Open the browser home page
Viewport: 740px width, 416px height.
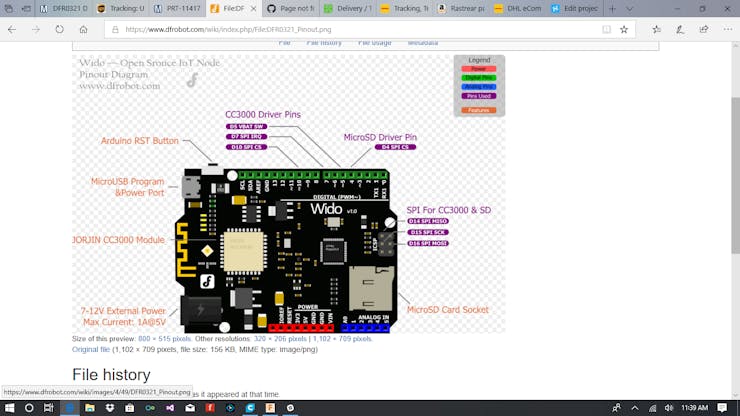tap(84, 29)
